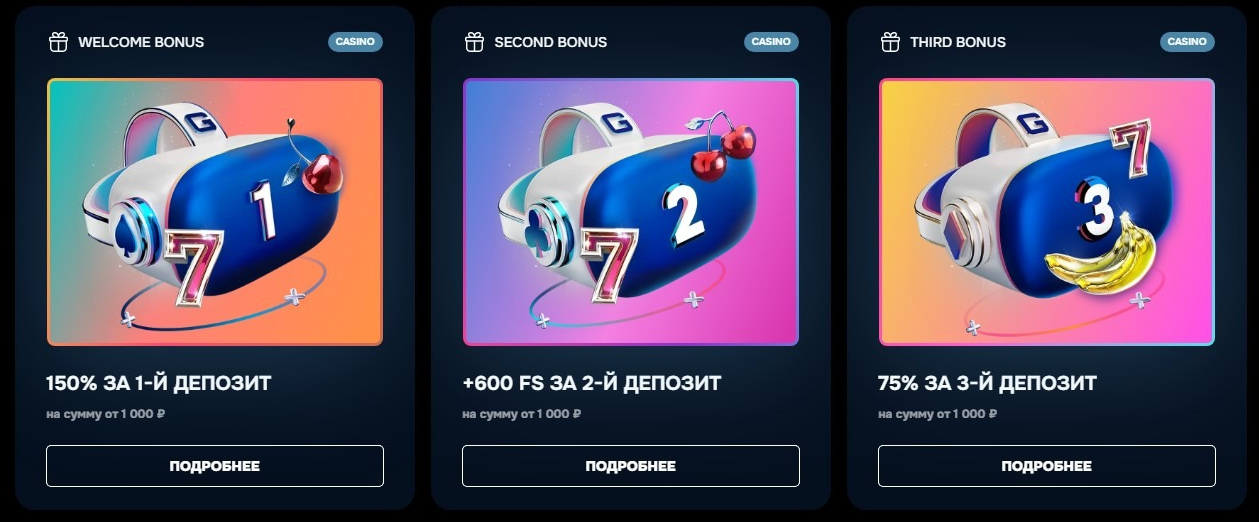Image resolution: width=1259 pixels, height=522 pixels.
Task: Select the THIRD BONUS header text
Action: (958, 42)
